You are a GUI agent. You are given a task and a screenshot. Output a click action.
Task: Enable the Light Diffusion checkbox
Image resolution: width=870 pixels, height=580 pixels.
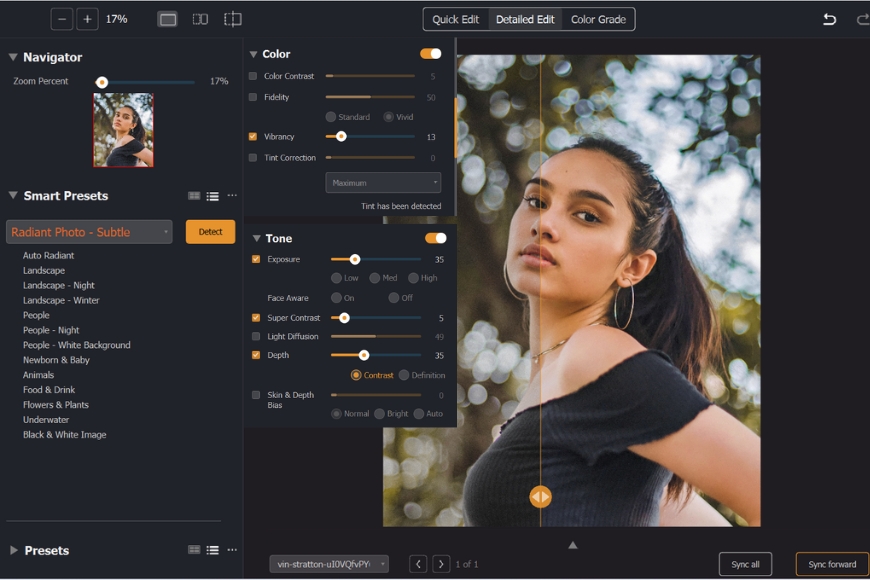(x=256, y=336)
